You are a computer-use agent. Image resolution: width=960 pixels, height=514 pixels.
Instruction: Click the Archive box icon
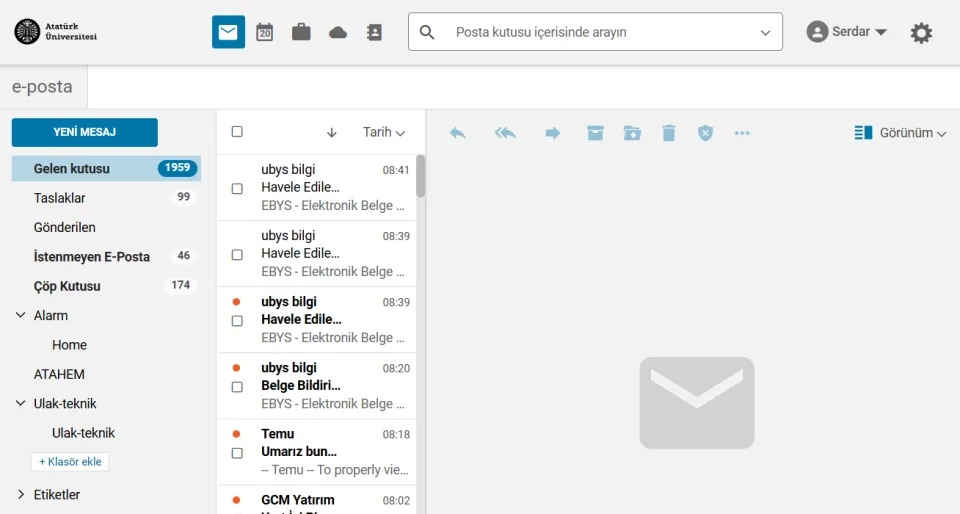595,133
